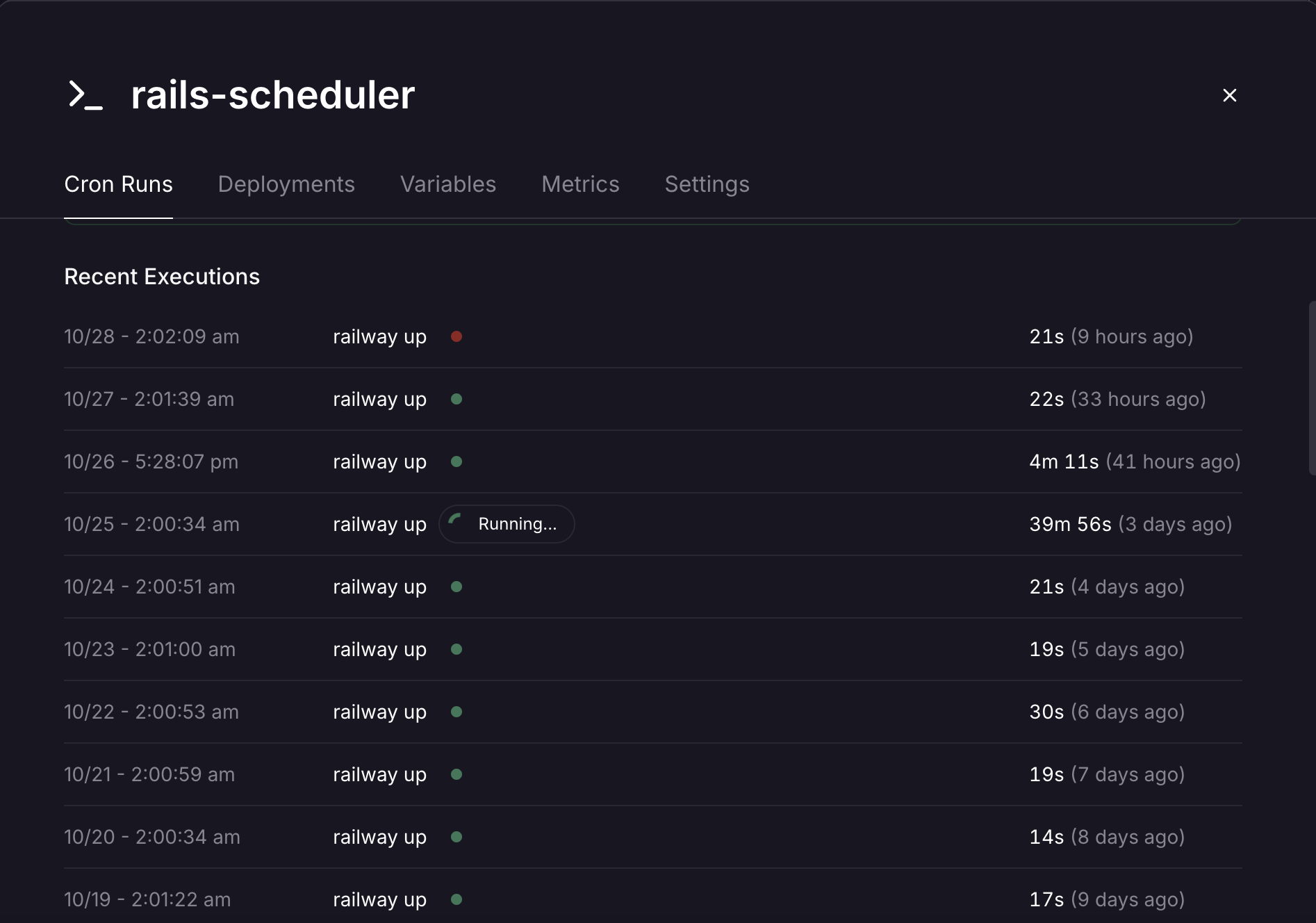Click green status dot for 10/19 run
The image size is (1316, 923).
(457, 900)
